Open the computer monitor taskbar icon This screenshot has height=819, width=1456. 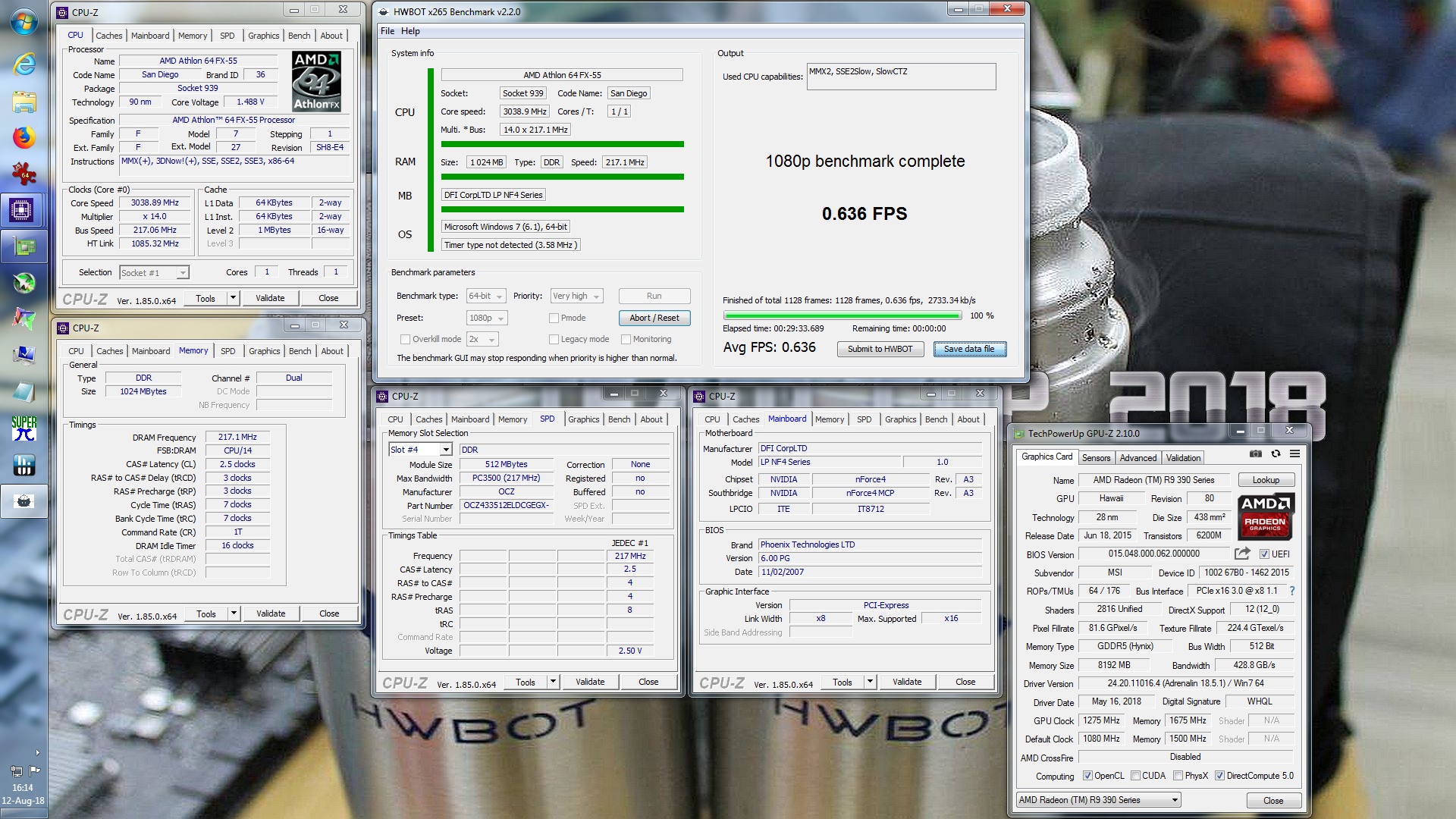[24, 355]
